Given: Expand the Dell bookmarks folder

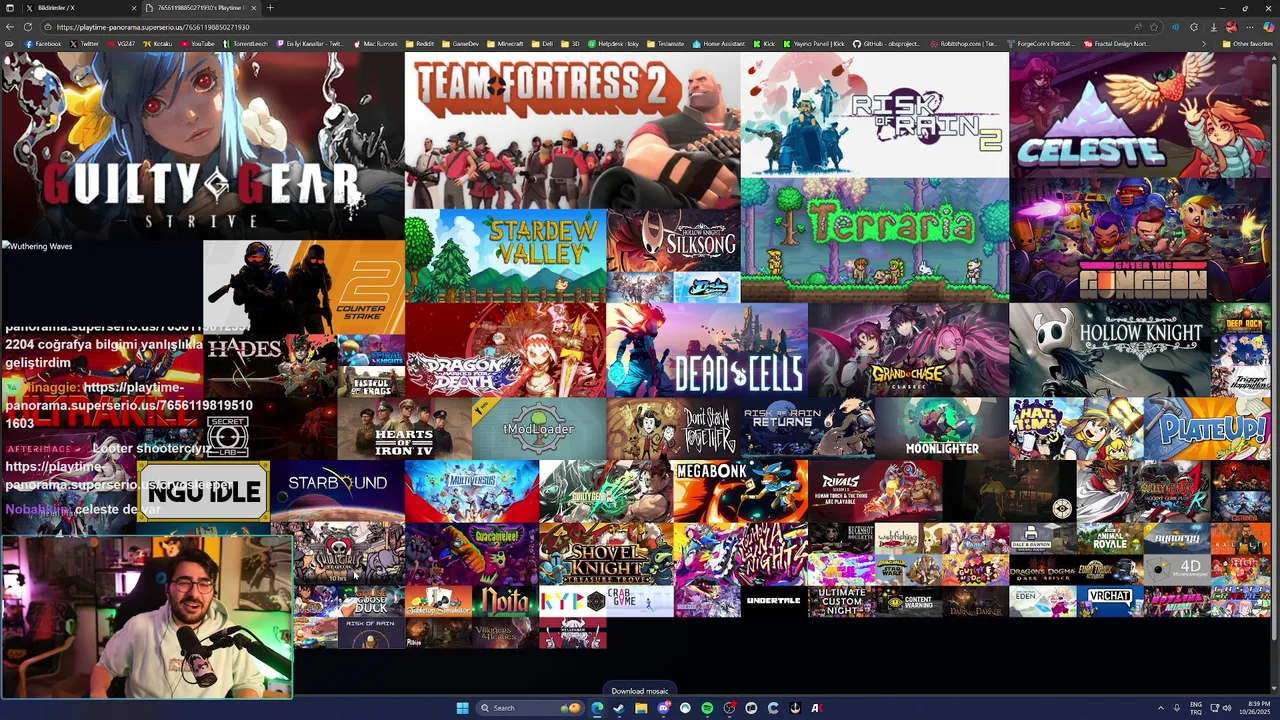Looking at the screenshot, I should (541, 44).
